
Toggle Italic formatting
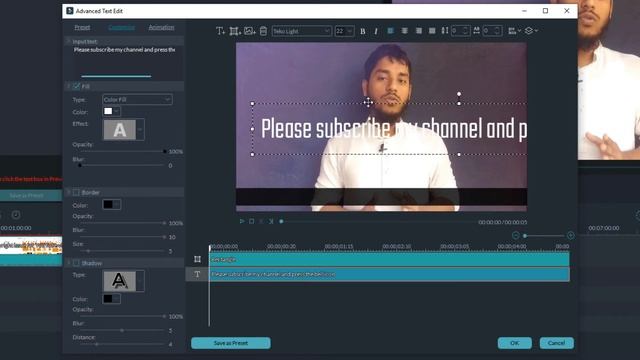pyautogui.click(x=376, y=31)
